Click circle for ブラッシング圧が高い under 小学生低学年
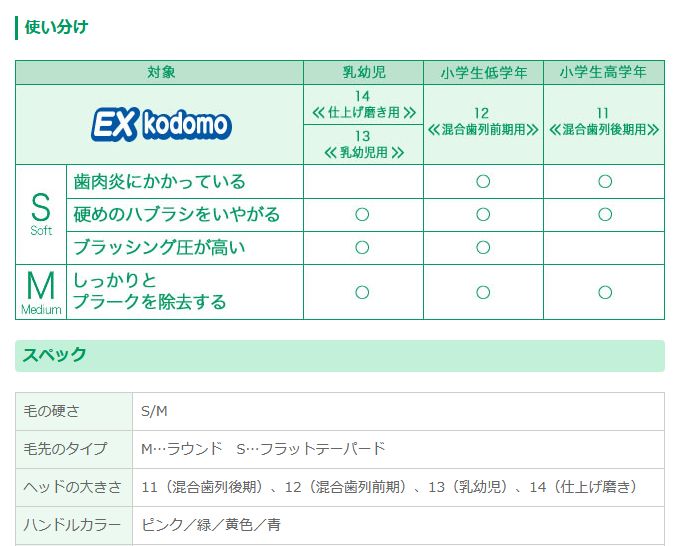Viewport: 677px width, 546px height. [x=483, y=247]
